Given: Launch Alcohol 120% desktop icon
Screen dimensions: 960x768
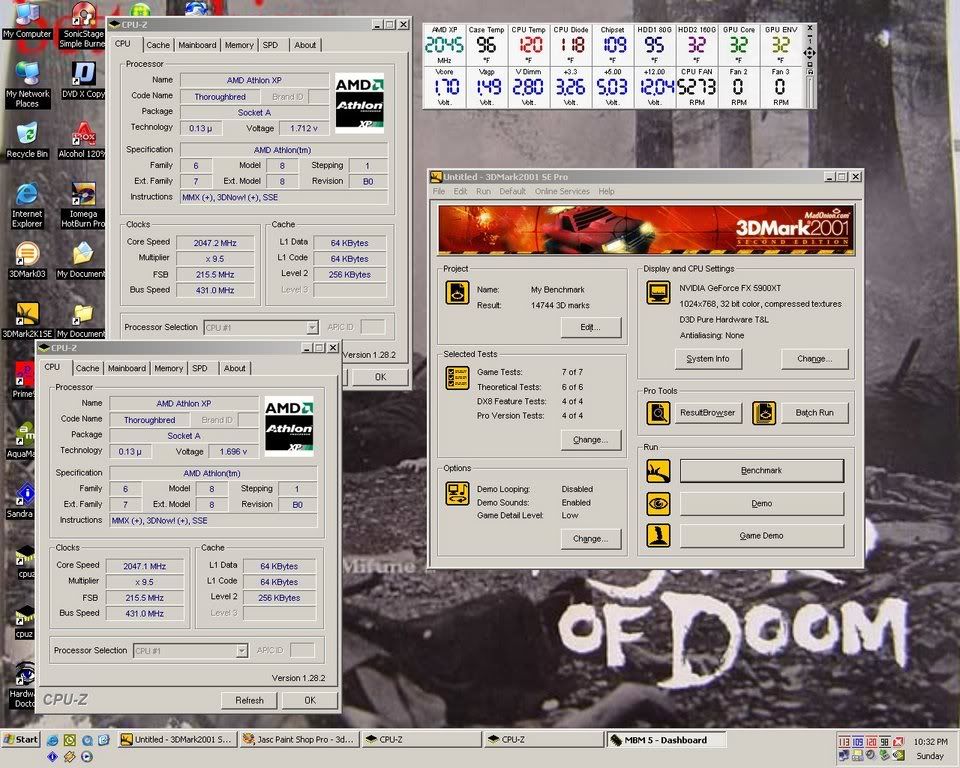Looking at the screenshot, I should tap(83, 140).
